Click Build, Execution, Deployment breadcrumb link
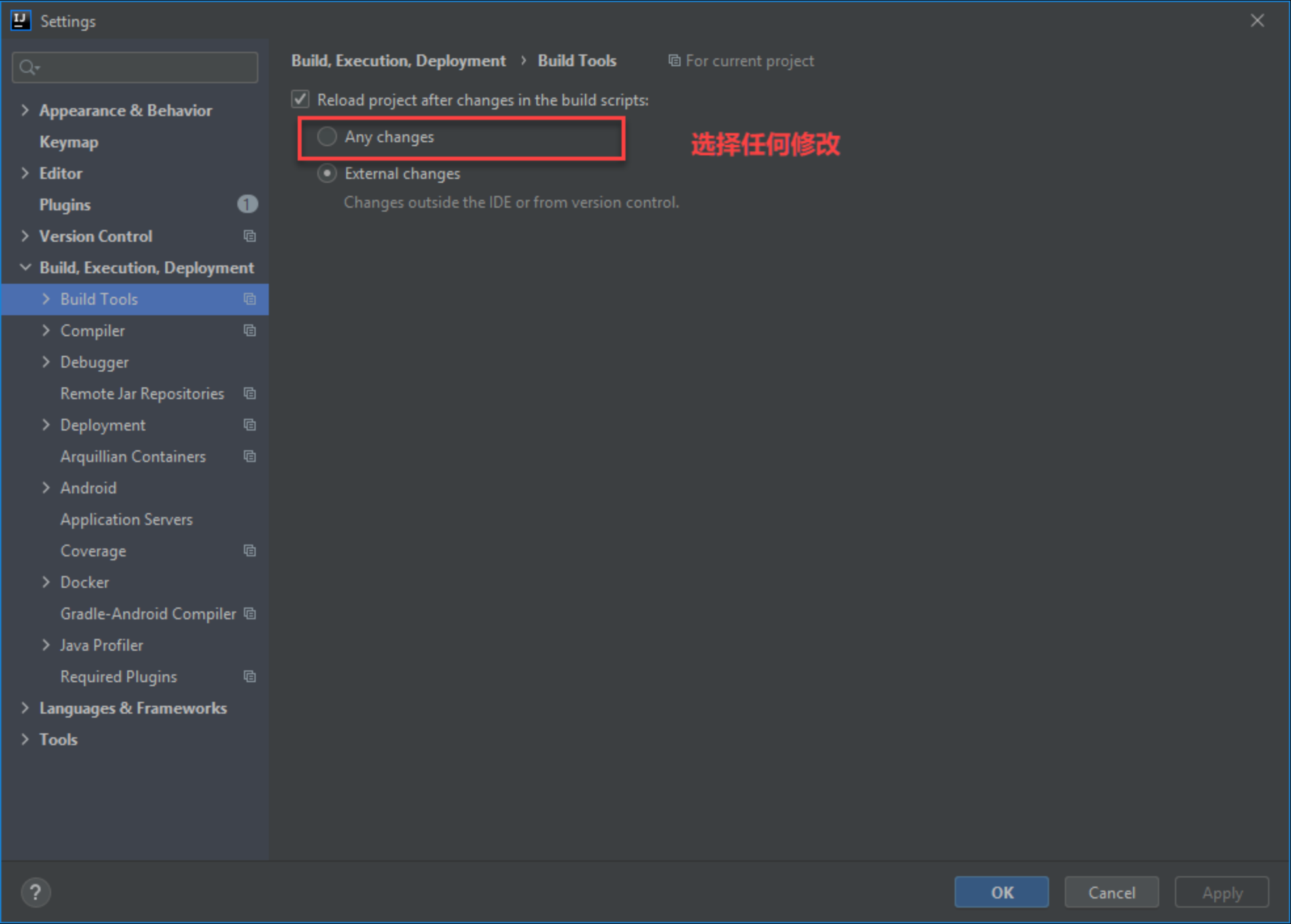The height and width of the screenshot is (924, 1291). [398, 61]
